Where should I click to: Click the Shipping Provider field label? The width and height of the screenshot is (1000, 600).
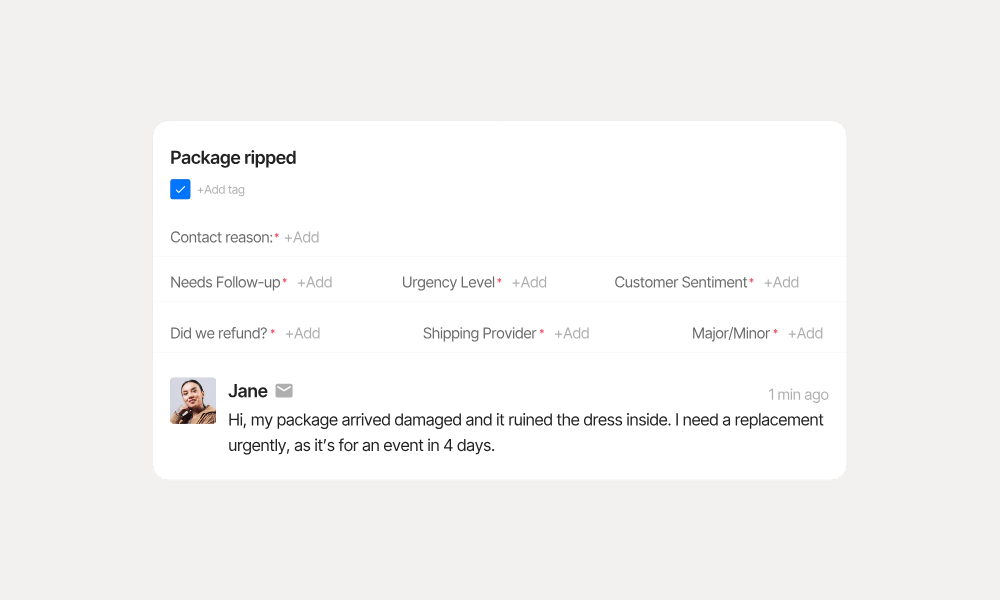tap(479, 334)
